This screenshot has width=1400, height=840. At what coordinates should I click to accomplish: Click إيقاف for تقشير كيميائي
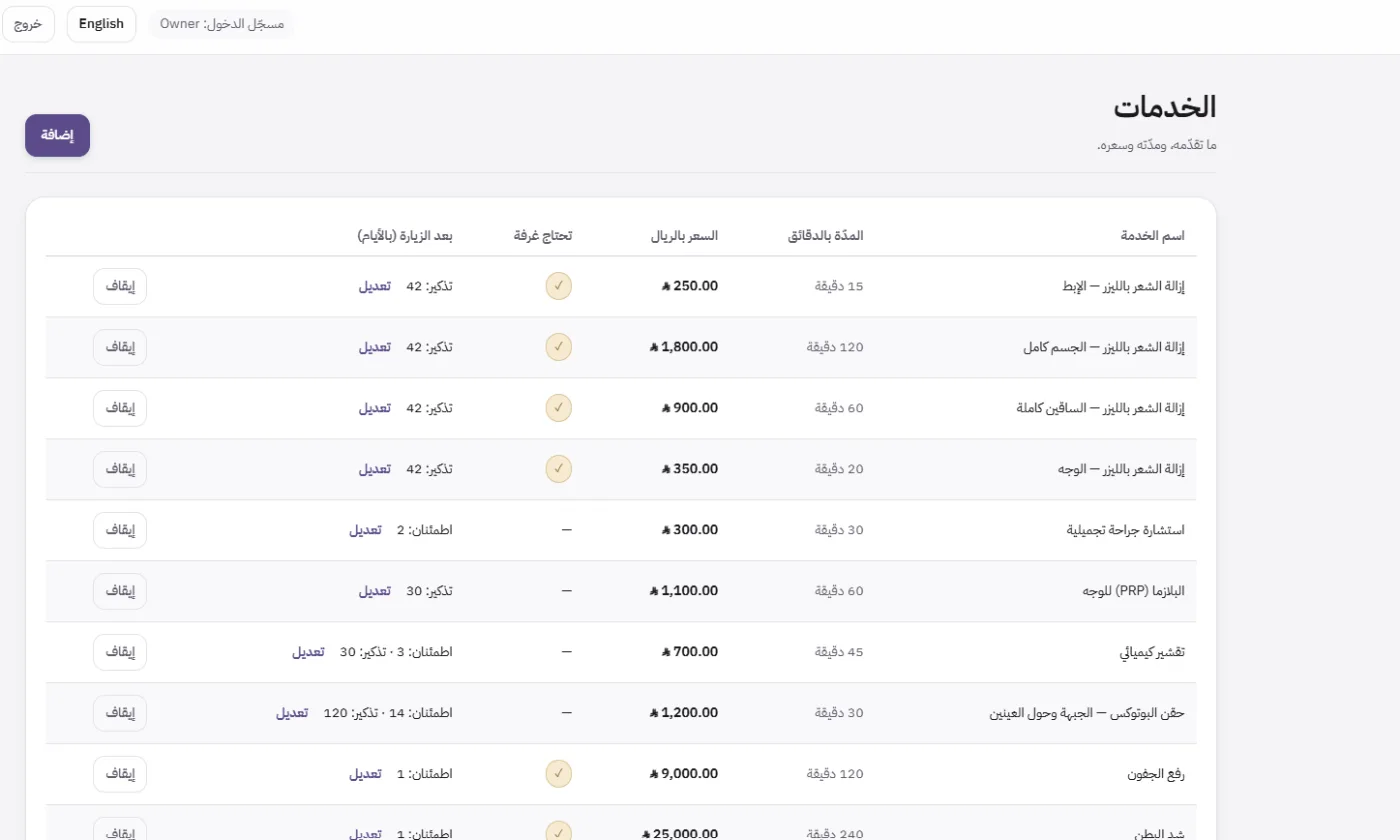coord(120,652)
